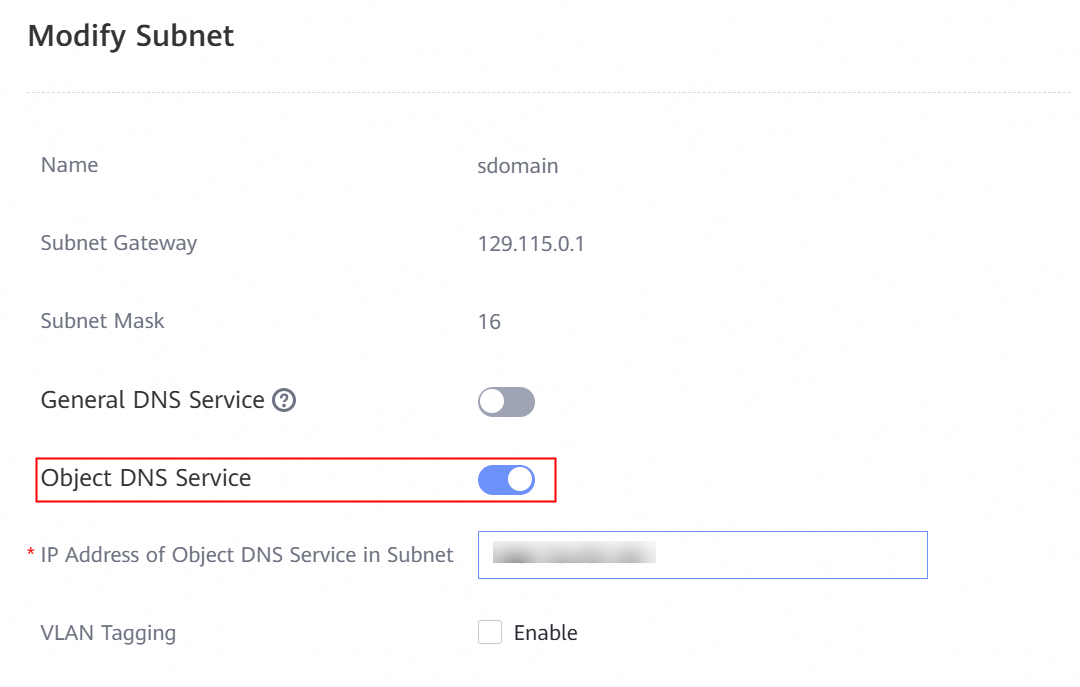
Task: Click the blurred IP text inside input
Action: click(574, 553)
